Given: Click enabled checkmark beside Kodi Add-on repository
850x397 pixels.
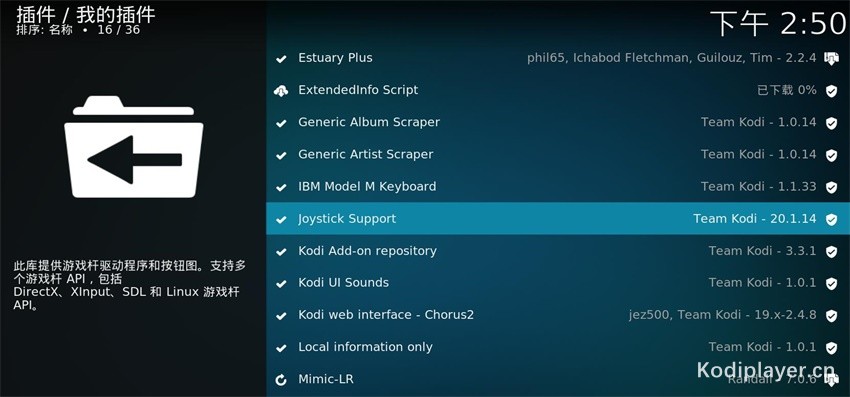Looking at the screenshot, I should pyautogui.click(x=281, y=252).
